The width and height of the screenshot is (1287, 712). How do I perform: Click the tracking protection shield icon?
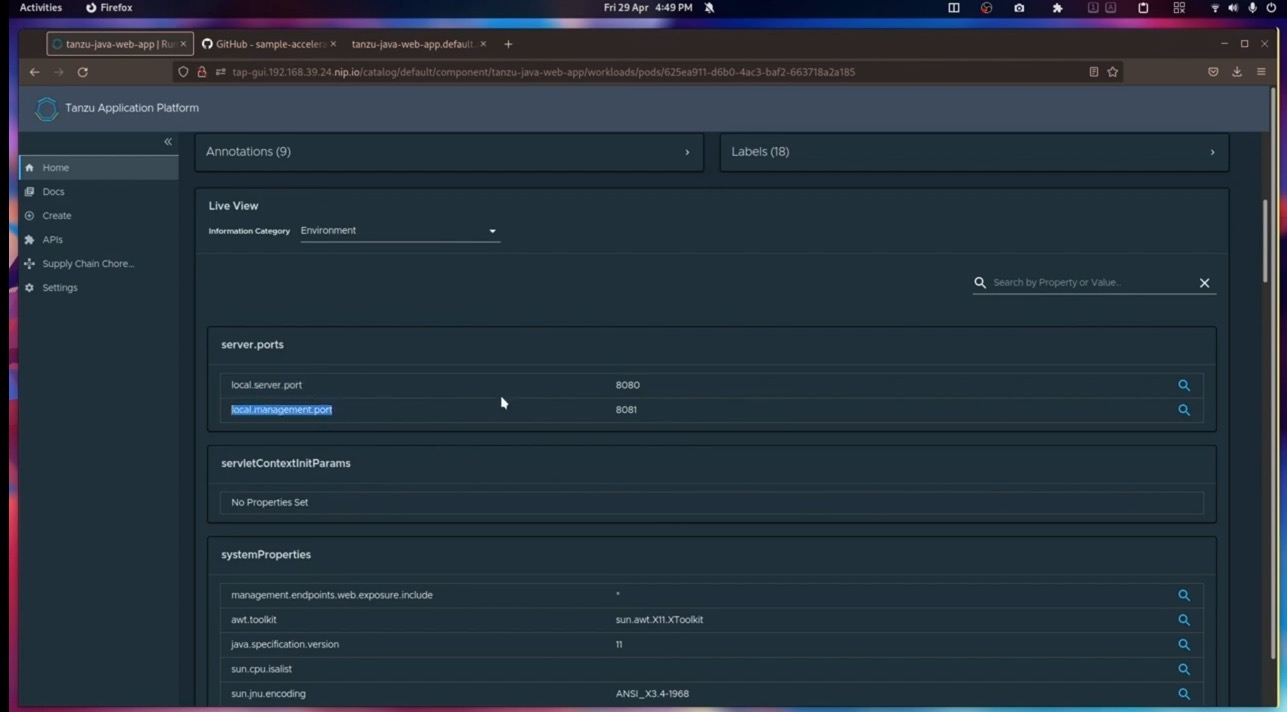pyautogui.click(x=183, y=72)
